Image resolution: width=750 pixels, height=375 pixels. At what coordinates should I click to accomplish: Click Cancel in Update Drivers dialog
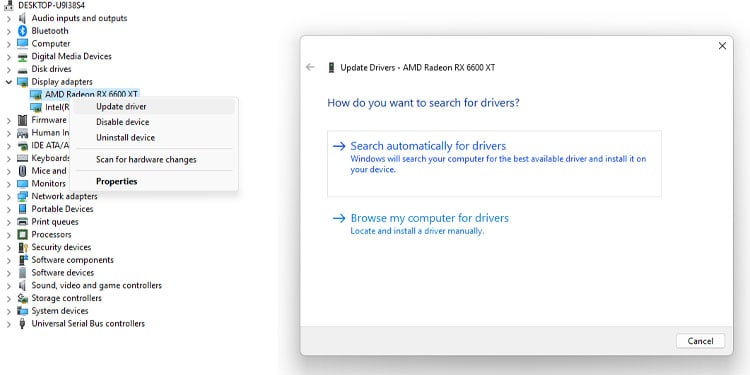click(700, 341)
